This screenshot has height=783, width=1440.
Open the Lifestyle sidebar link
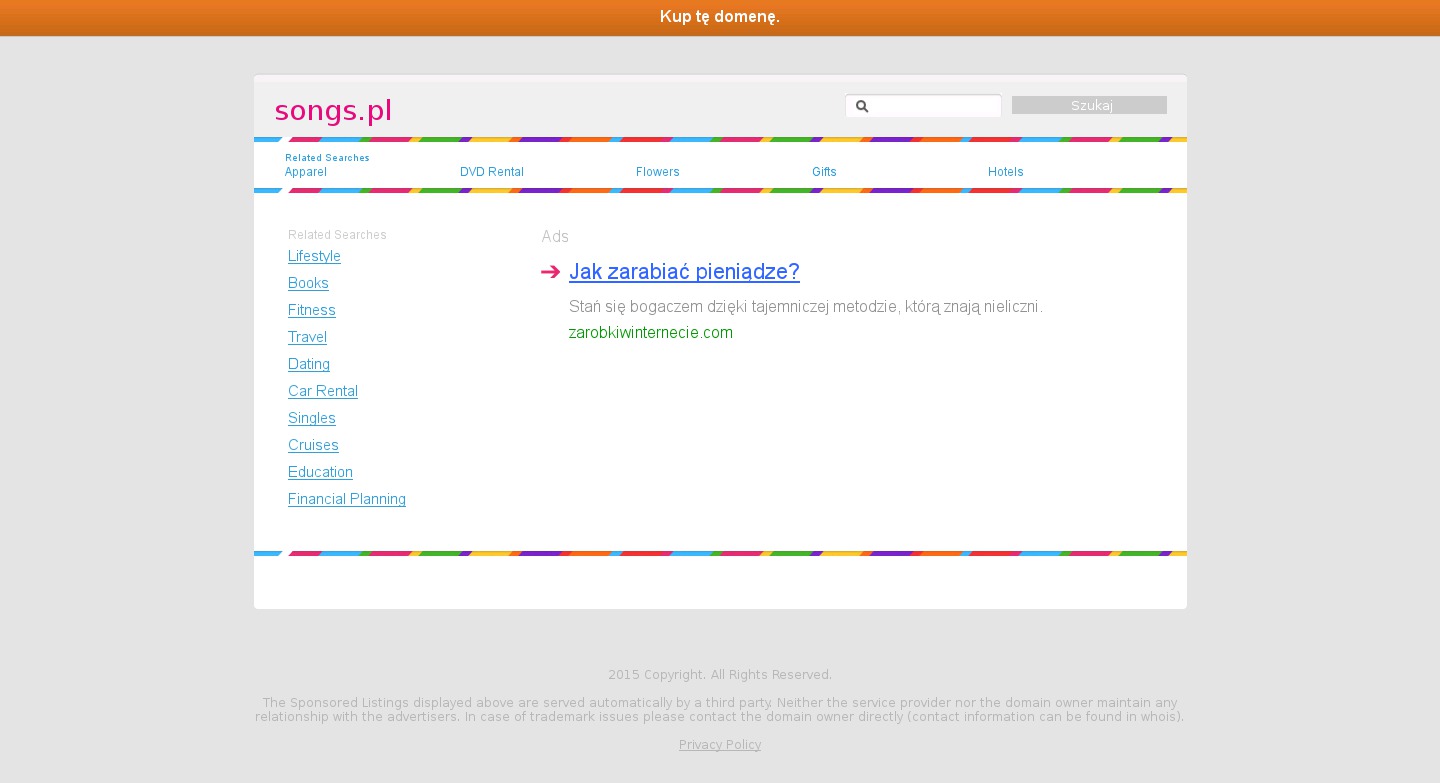click(x=314, y=256)
